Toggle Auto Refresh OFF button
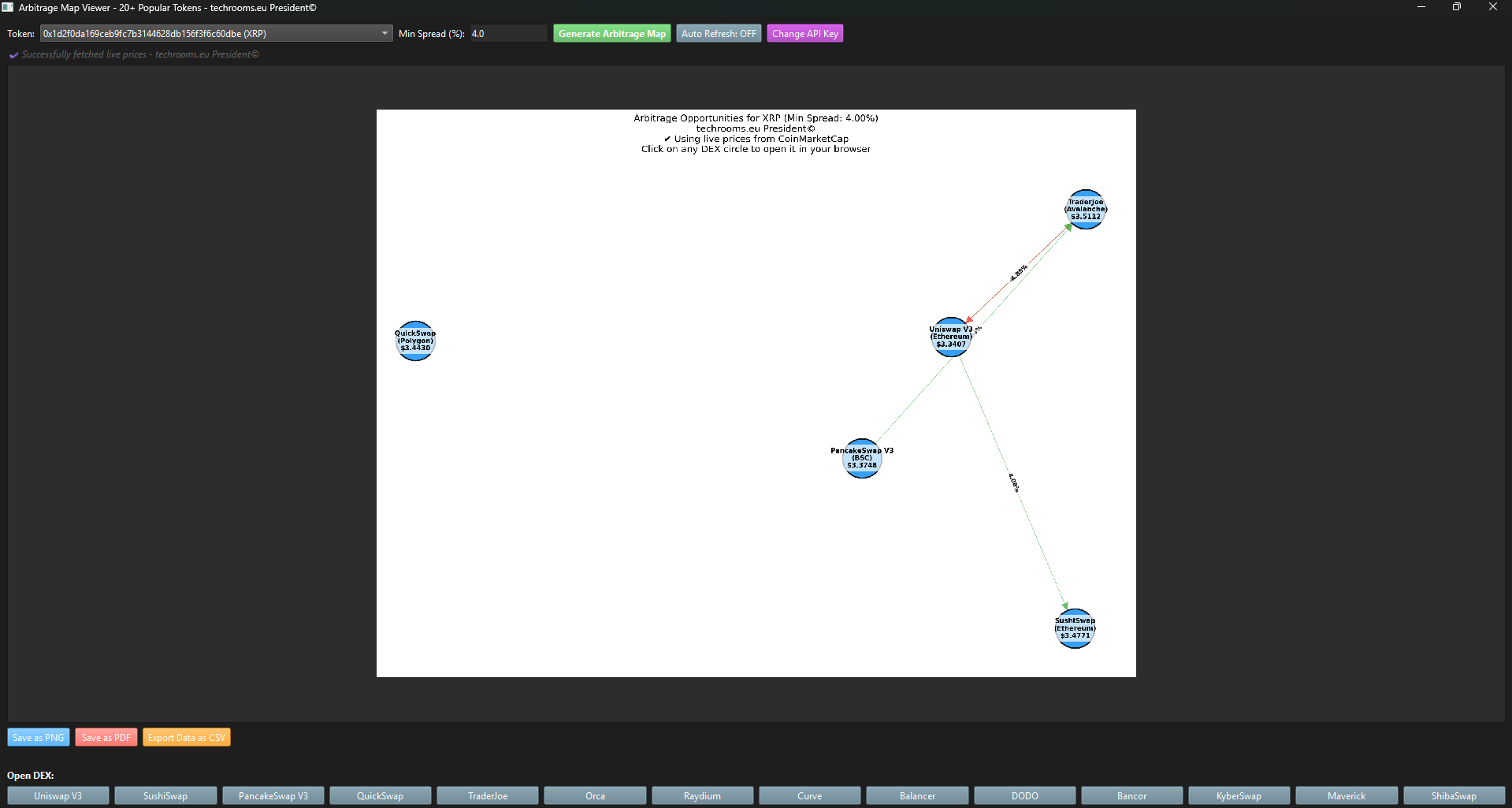The height and width of the screenshot is (808, 1512). (718, 34)
